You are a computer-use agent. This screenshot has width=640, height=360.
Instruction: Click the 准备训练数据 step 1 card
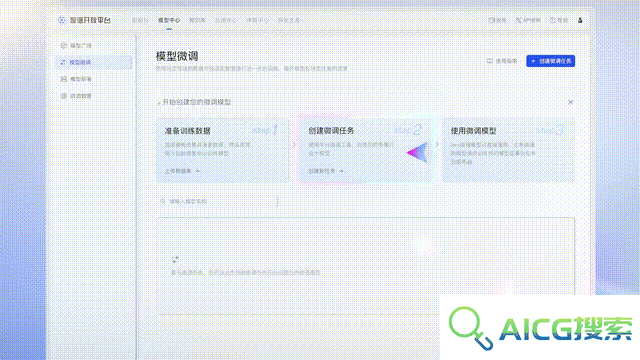coord(223,150)
